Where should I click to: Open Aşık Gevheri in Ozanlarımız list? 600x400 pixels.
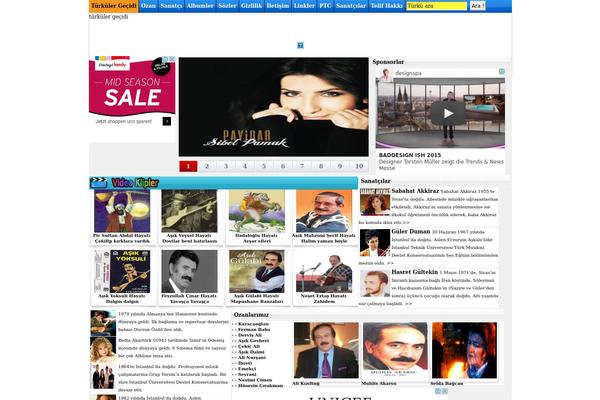coord(253,341)
